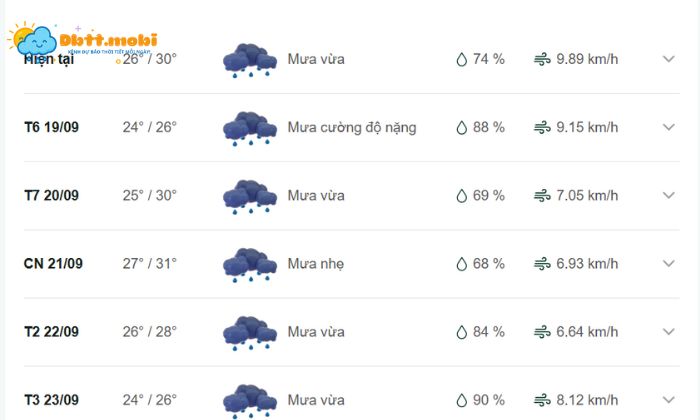
Task: Click the humidity droplet icon beside 84 %
Action: tap(461, 332)
